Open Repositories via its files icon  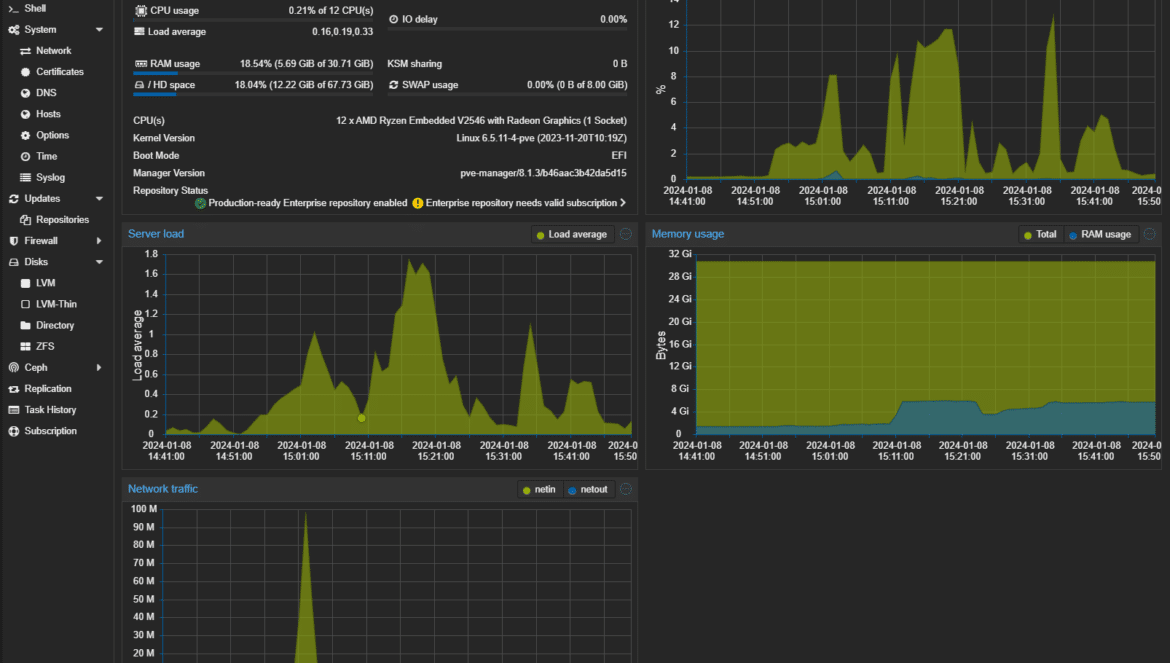click(25, 220)
